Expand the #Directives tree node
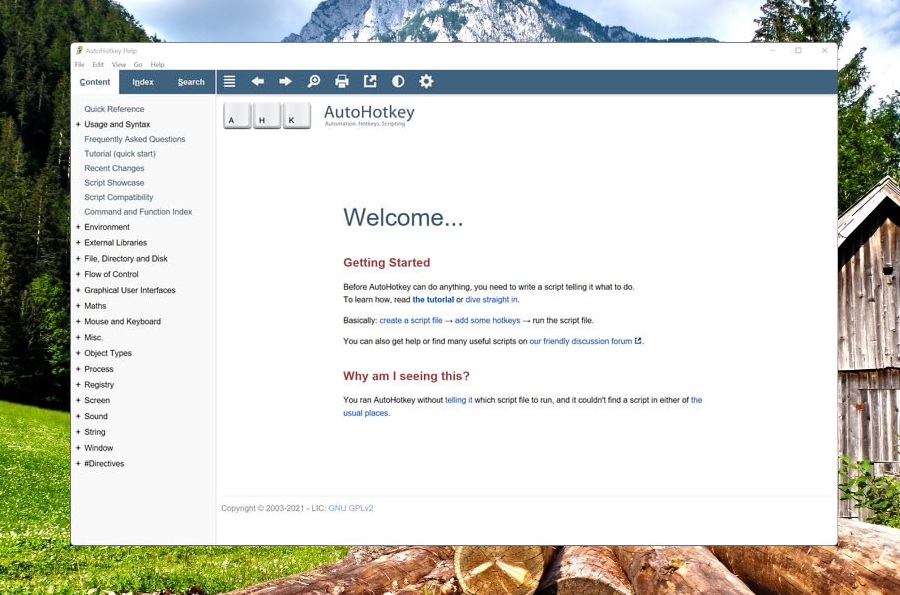This screenshot has height=595, width=900. point(78,464)
